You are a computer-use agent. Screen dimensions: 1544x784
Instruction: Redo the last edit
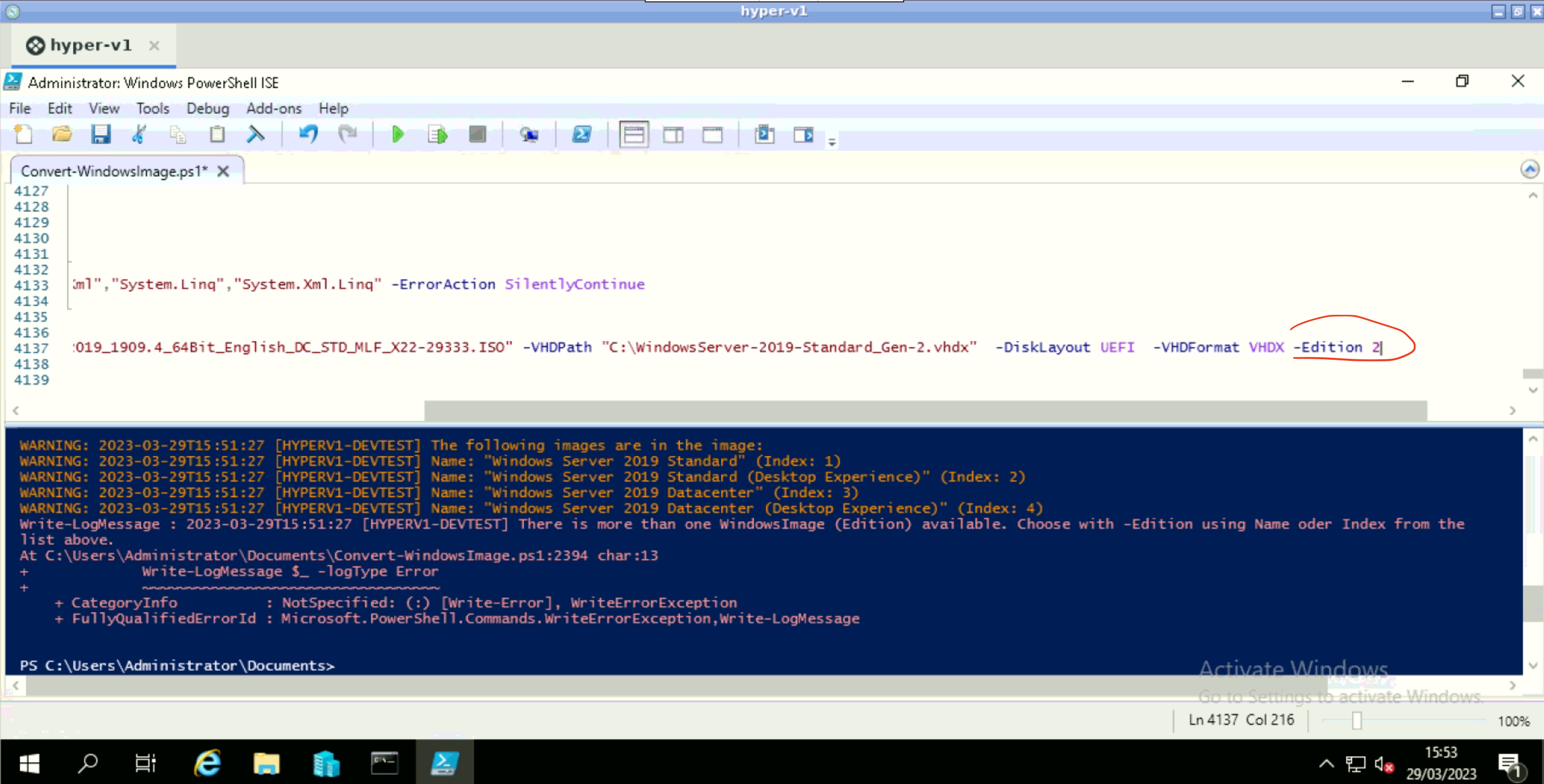coord(348,134)
